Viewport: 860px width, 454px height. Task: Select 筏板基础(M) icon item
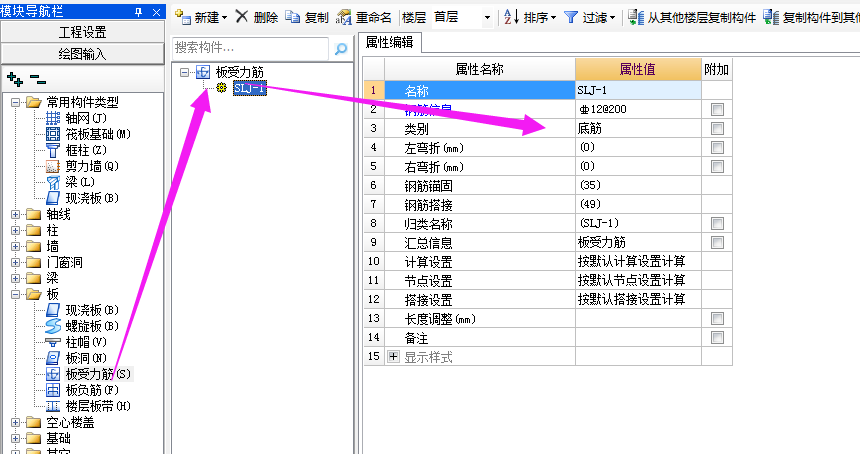pos(53,134)
